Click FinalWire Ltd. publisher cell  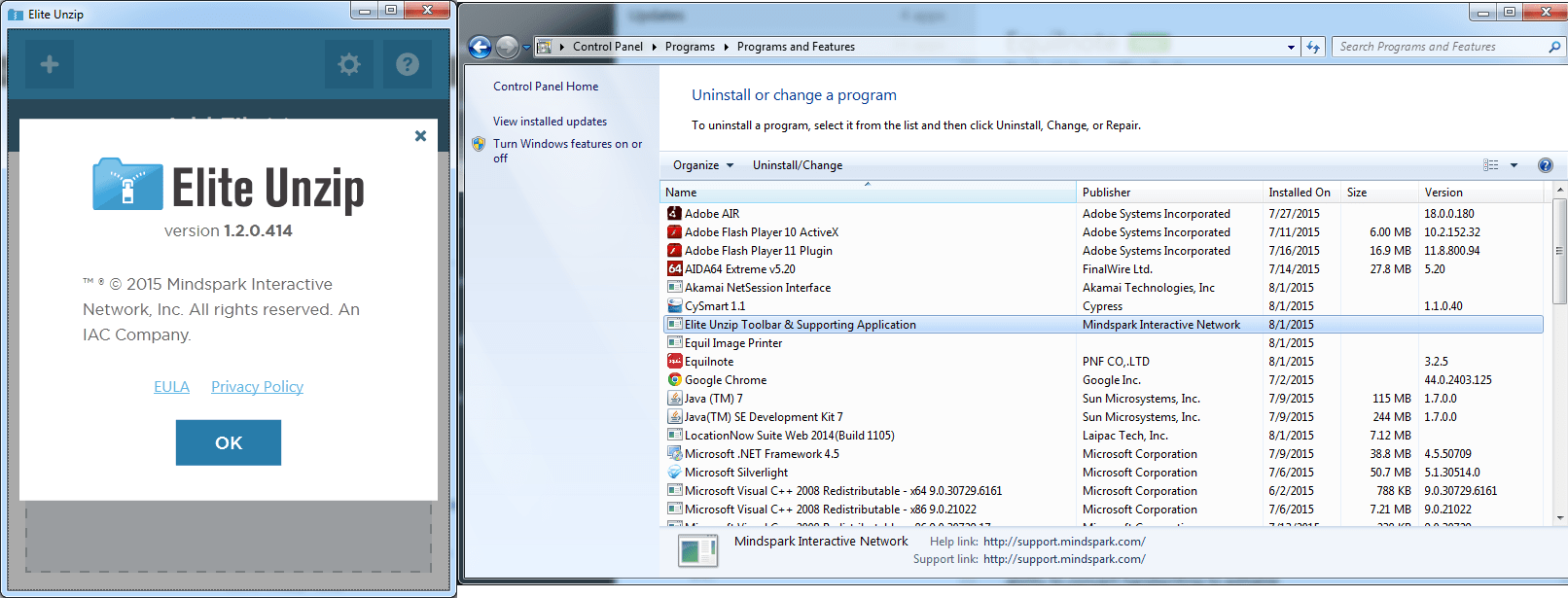[x=1117, y=269]
